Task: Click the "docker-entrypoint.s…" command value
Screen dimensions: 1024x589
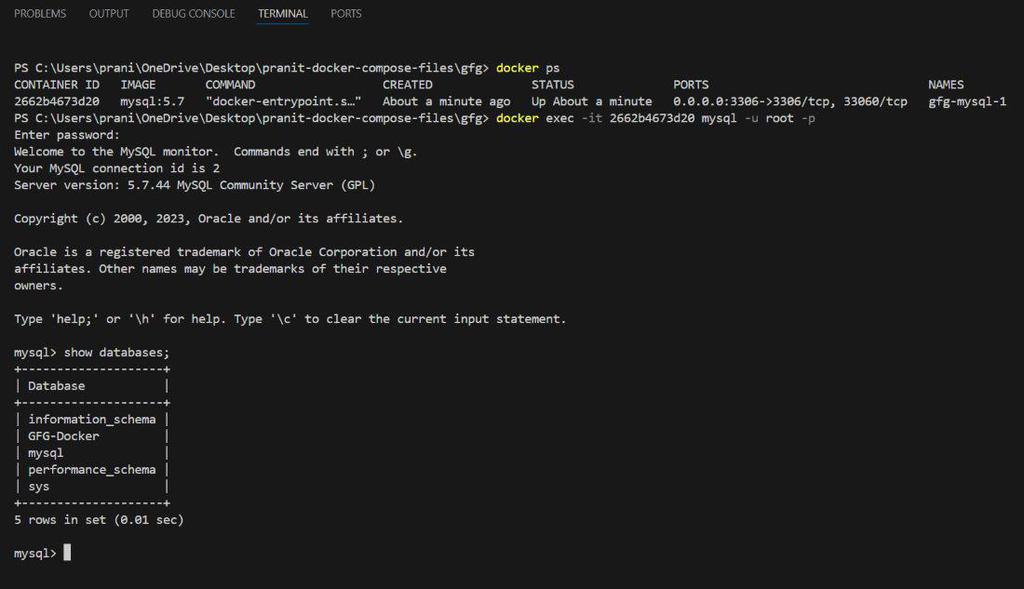Action: click(x=283, y=101)
